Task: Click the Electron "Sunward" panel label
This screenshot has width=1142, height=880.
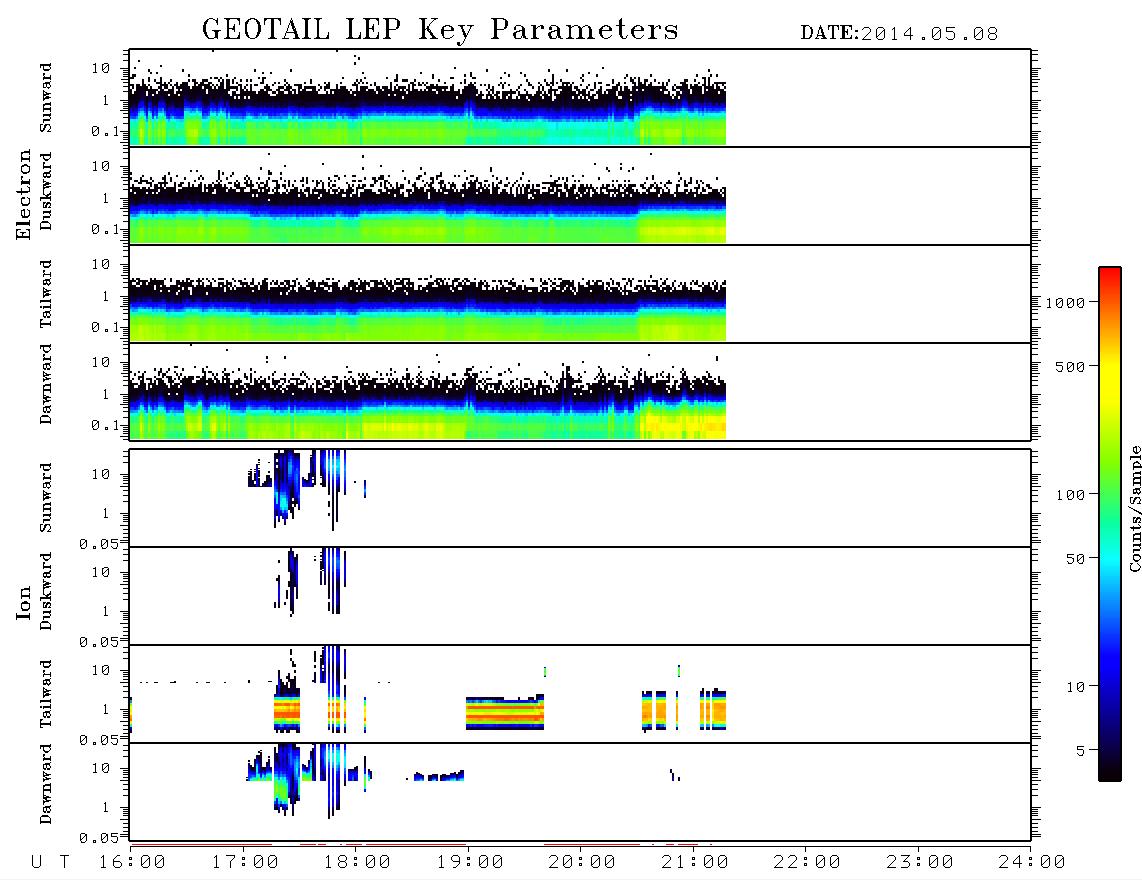Action: pyautogui.click(x=46, y=98)
